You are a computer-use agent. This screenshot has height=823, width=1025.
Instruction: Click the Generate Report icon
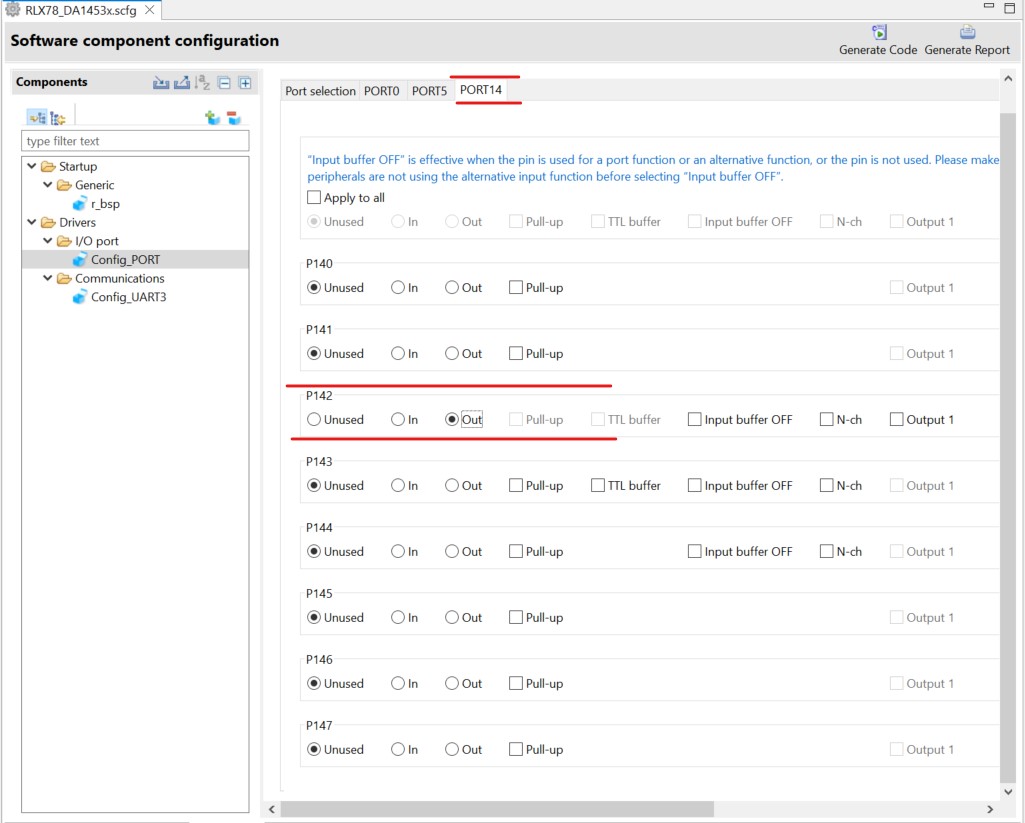967,32
